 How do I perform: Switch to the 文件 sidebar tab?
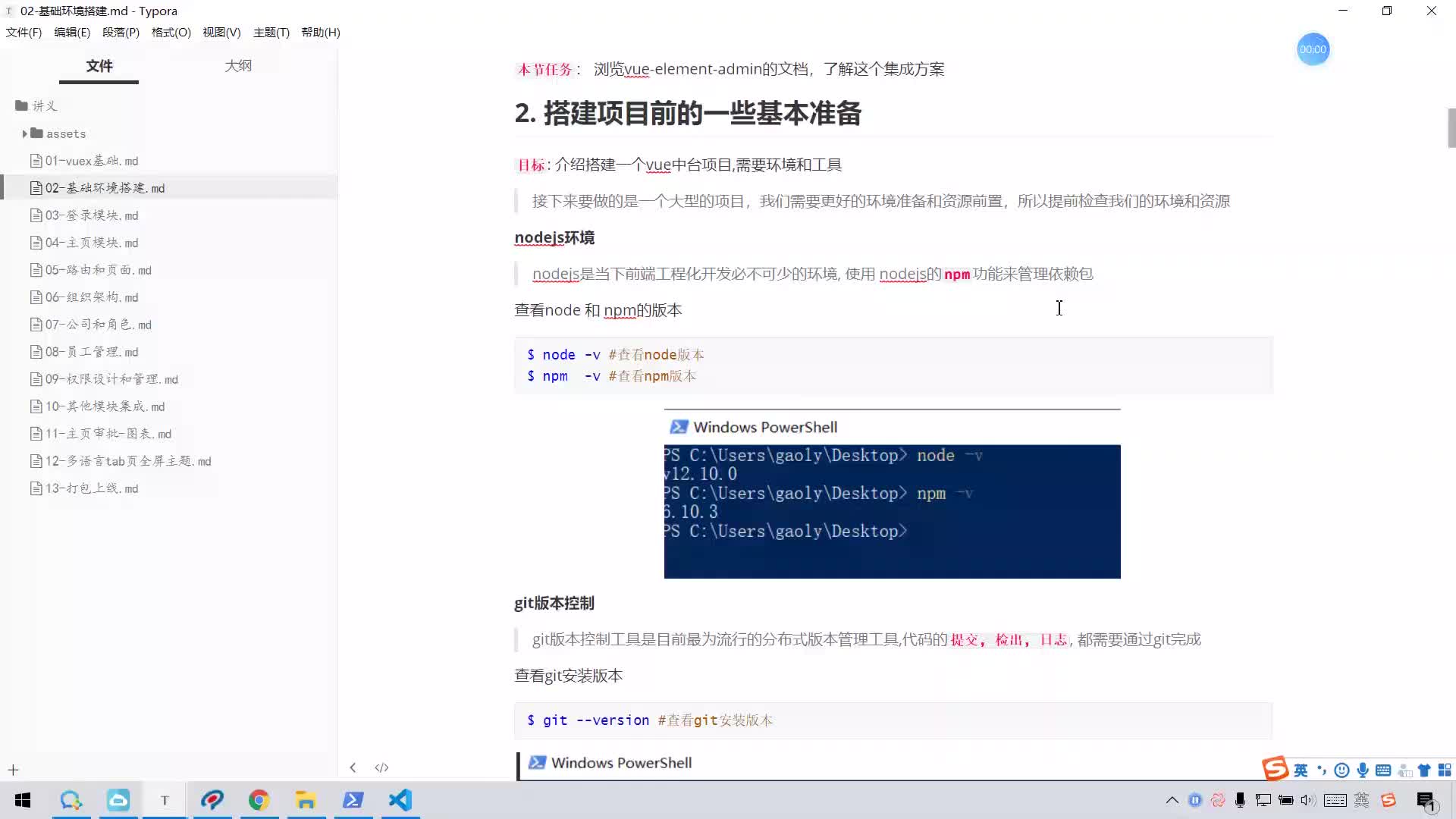pyautogui.click(x=99, y=66)
